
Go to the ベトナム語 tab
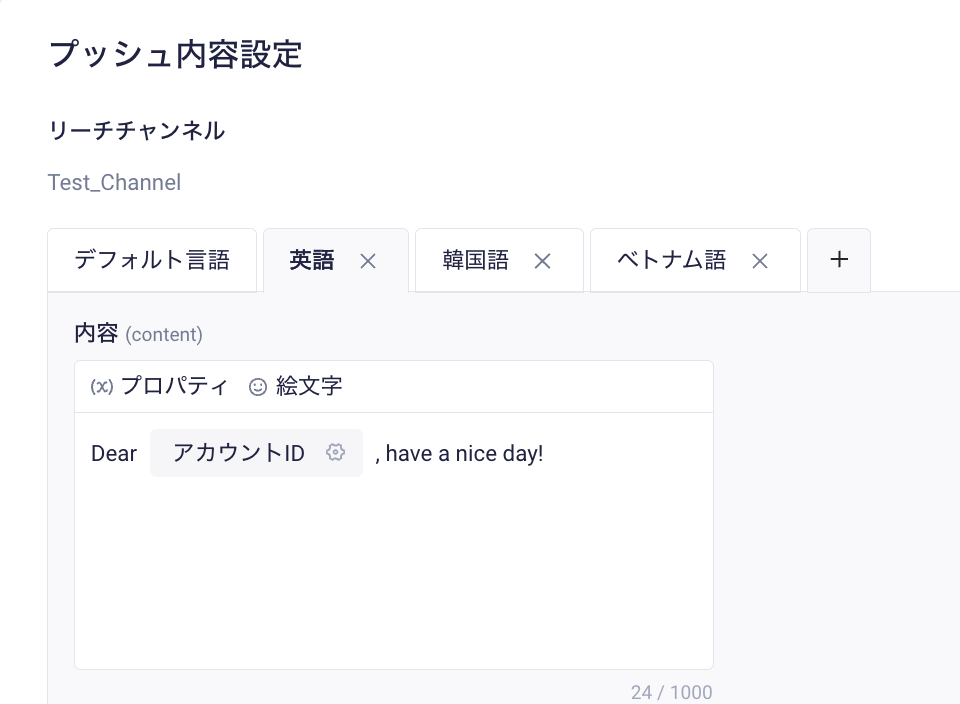point(672,261)
